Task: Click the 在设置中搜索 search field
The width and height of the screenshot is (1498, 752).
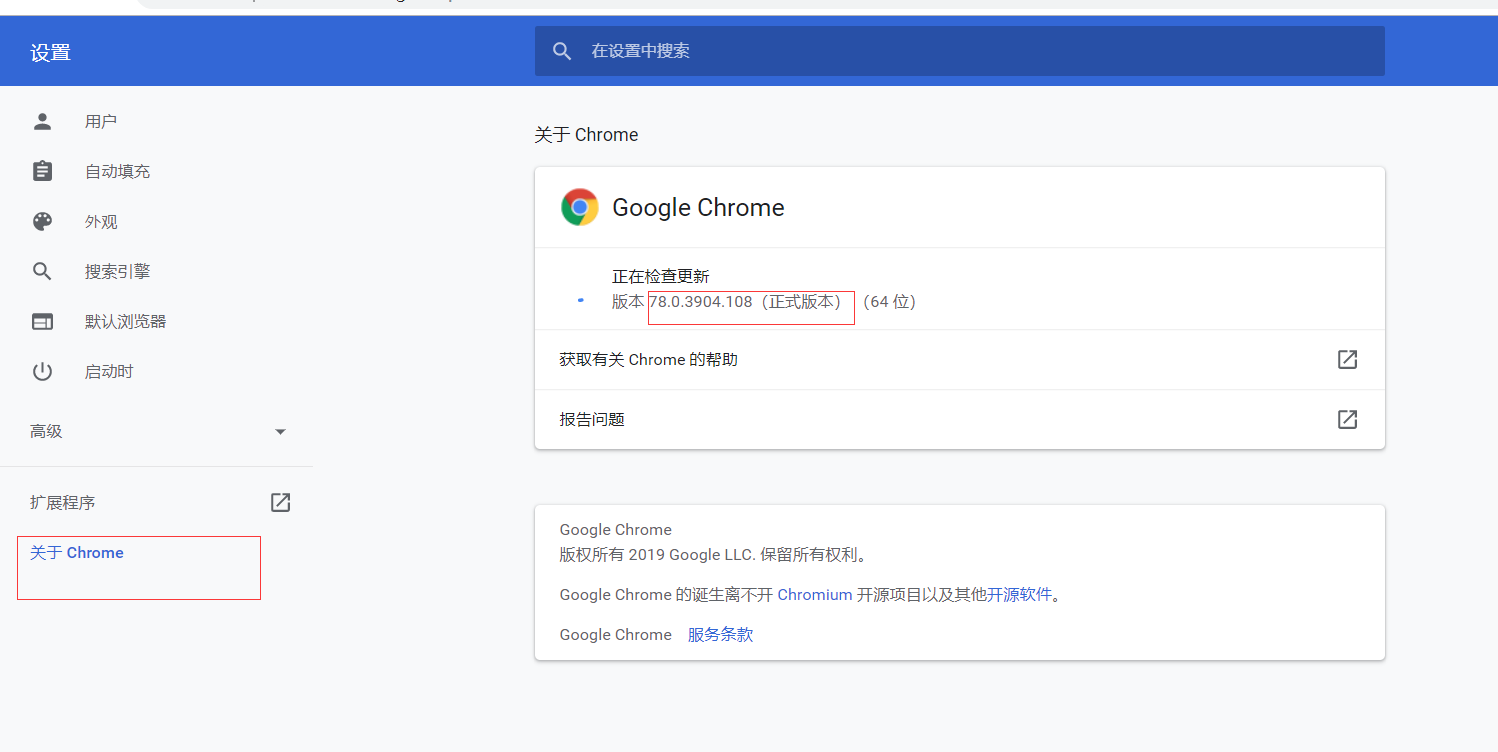Action: 959,51
